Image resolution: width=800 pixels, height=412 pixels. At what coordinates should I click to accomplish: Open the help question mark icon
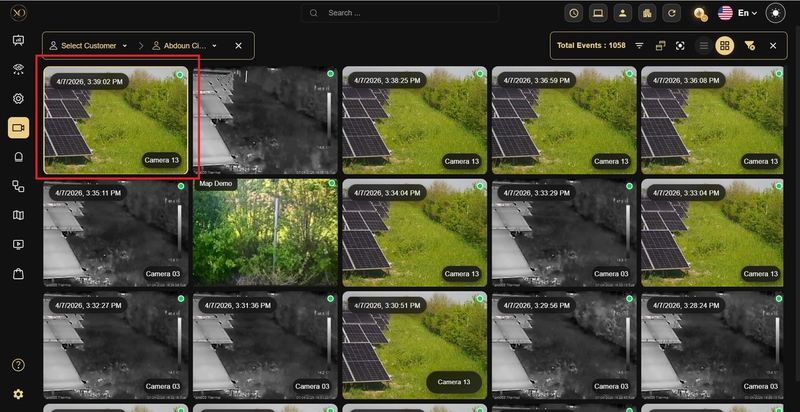(18, 365)
